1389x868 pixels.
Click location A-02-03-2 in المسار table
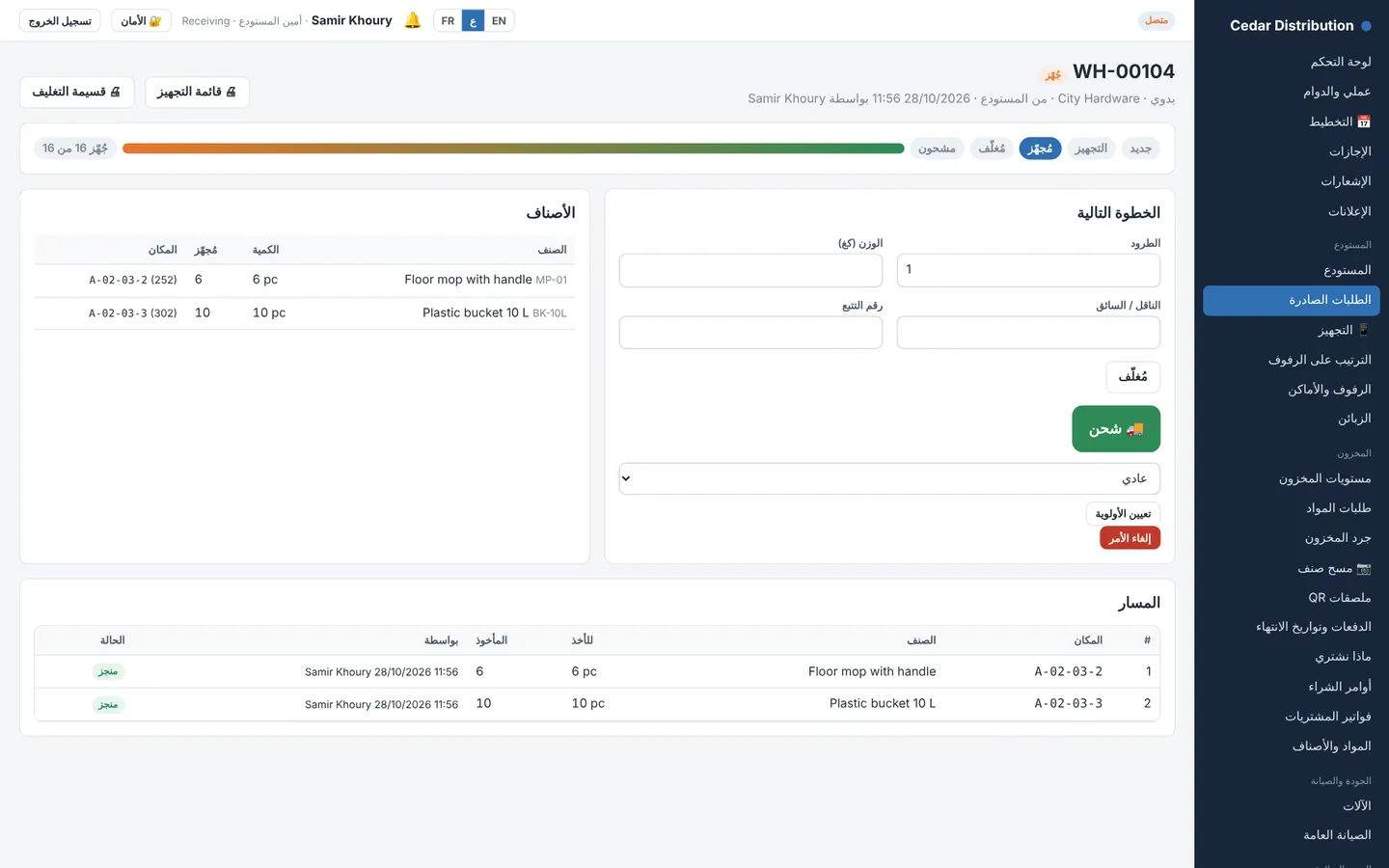[1068, 671]
